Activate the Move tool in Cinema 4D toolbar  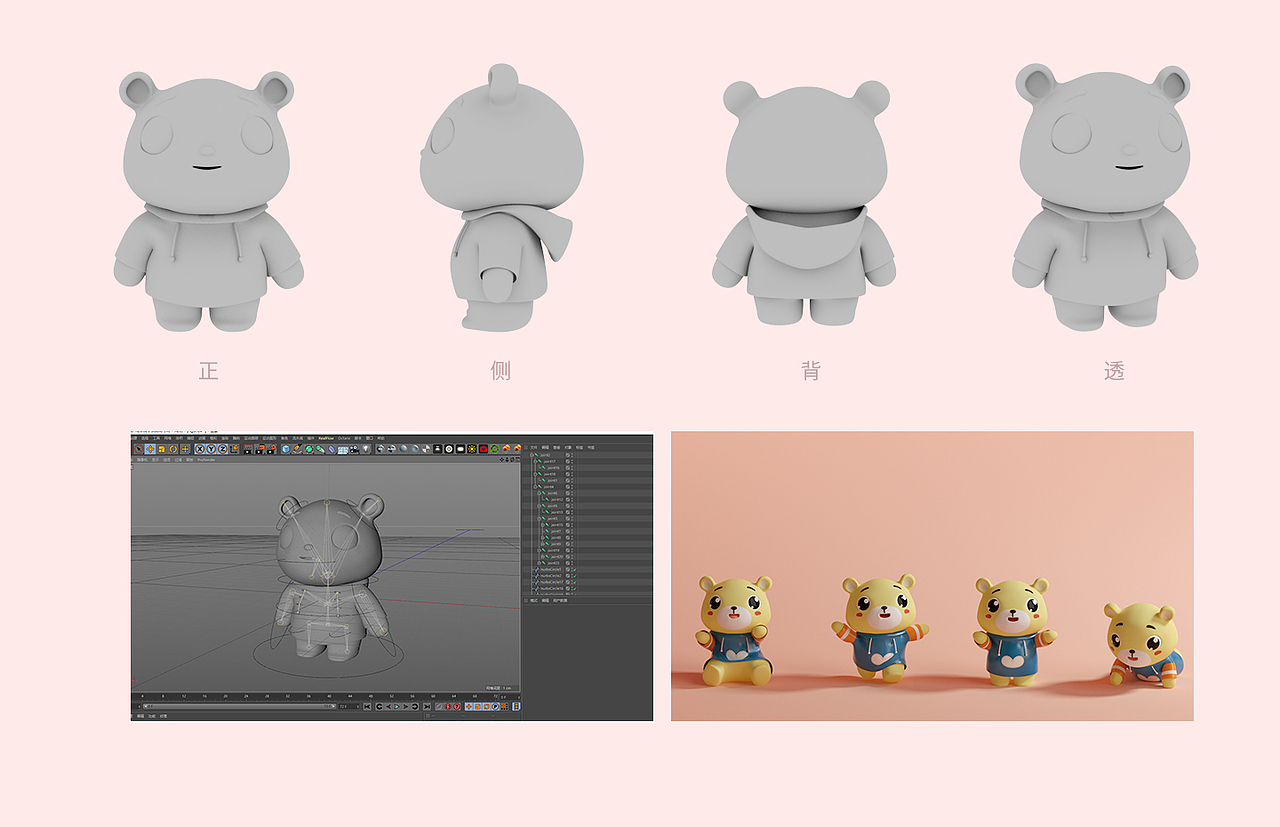(x=150, y=449)
